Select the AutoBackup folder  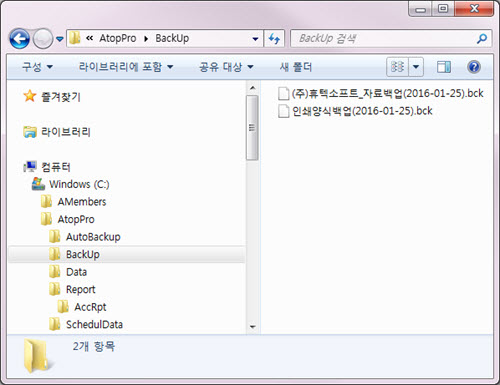pos(93,237)
